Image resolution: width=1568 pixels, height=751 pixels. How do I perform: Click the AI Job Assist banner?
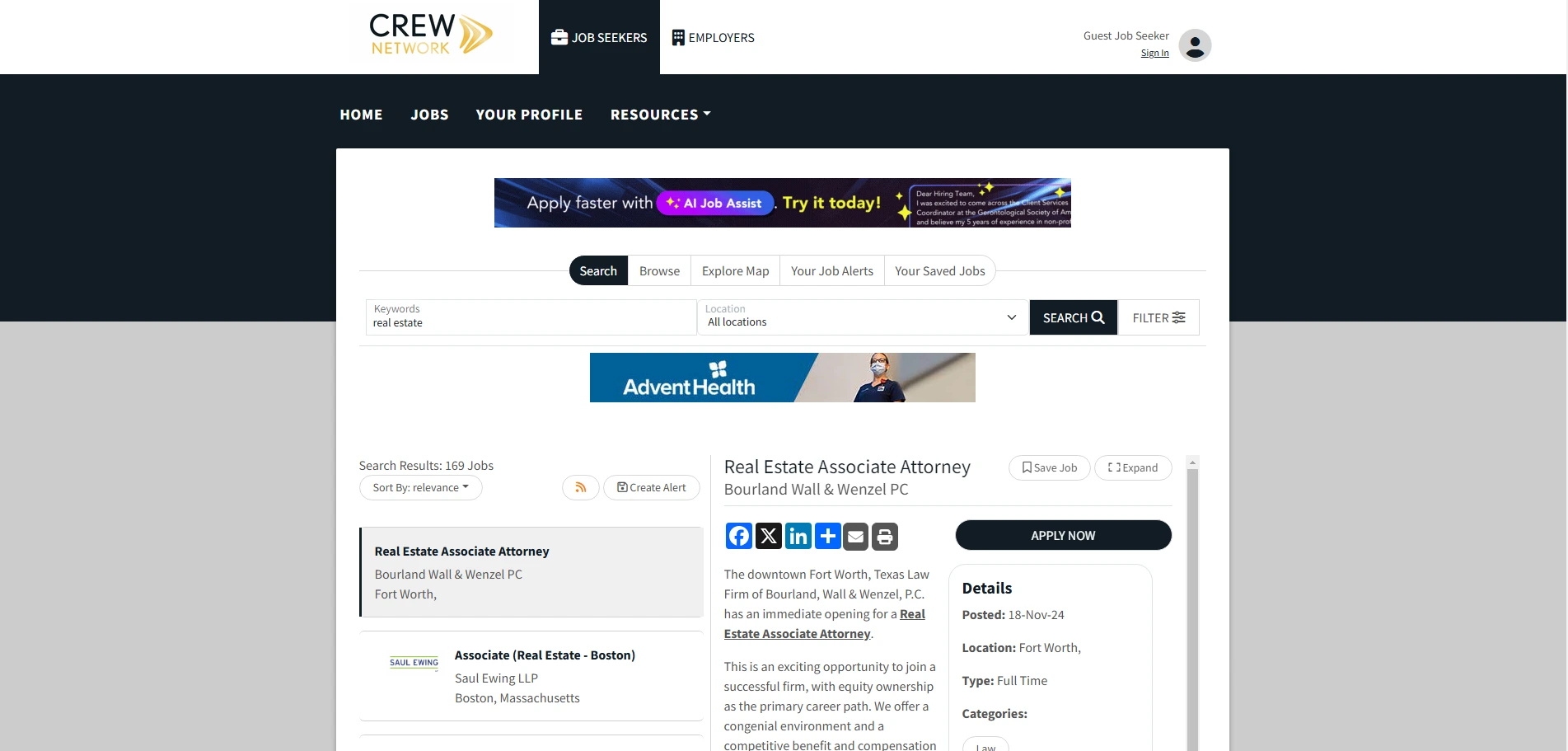(783, 203)
